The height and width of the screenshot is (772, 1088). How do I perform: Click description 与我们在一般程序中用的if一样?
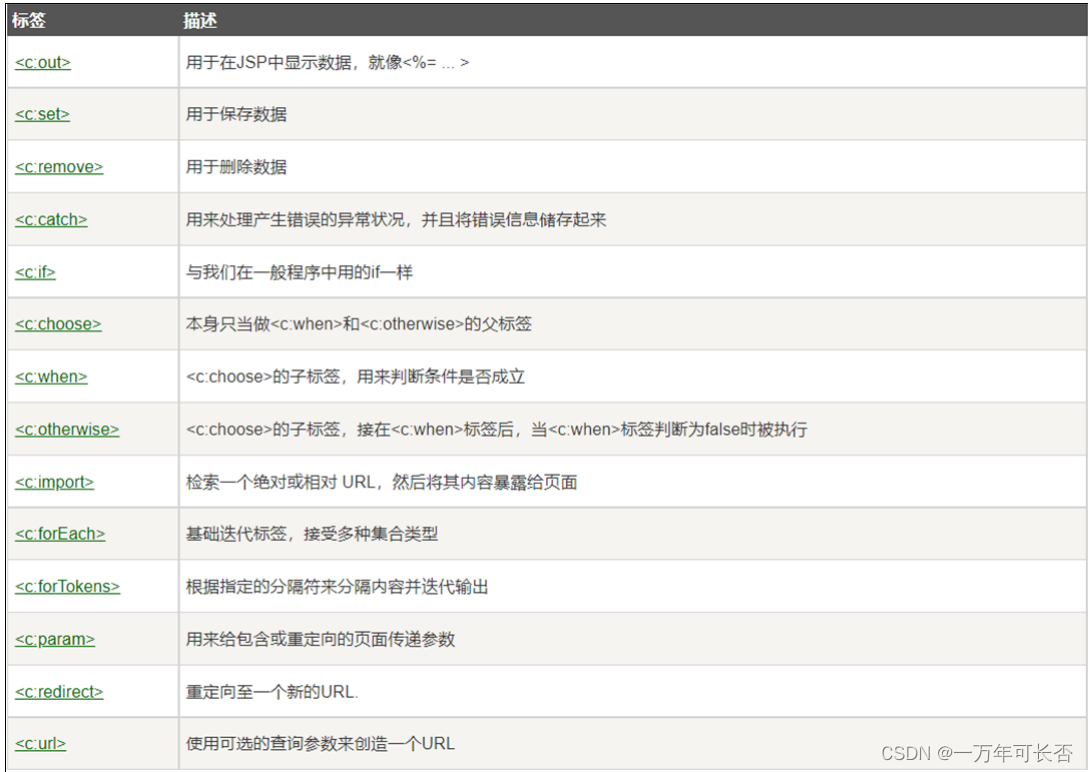299,272
